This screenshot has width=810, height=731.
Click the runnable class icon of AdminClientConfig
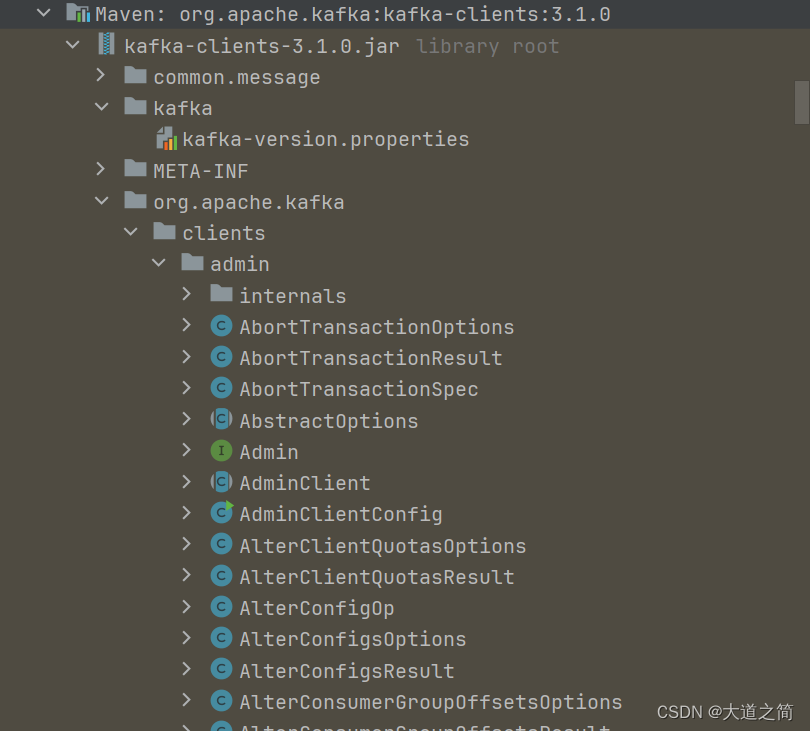(222, 512)
